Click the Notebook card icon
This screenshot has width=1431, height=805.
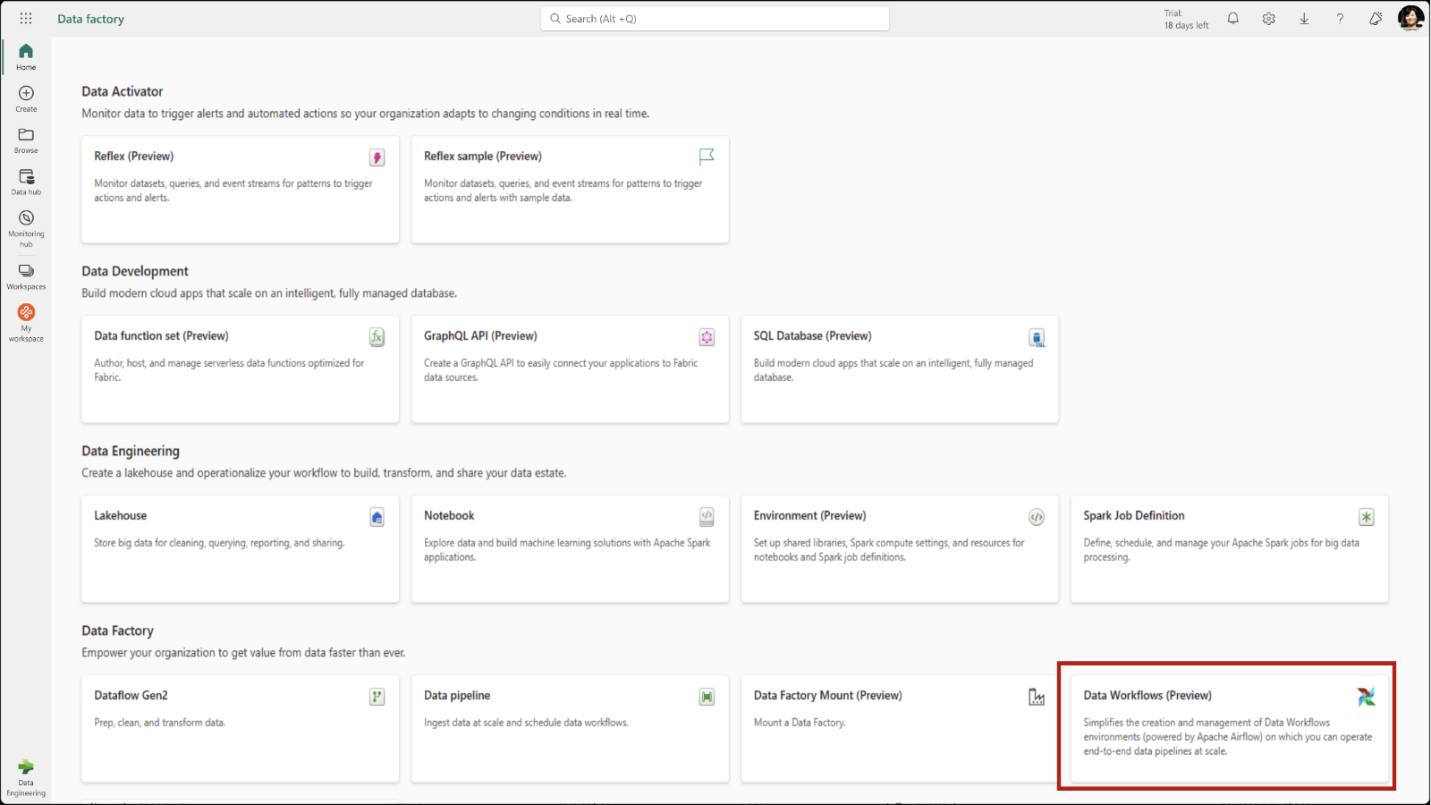tap(707, 517)
